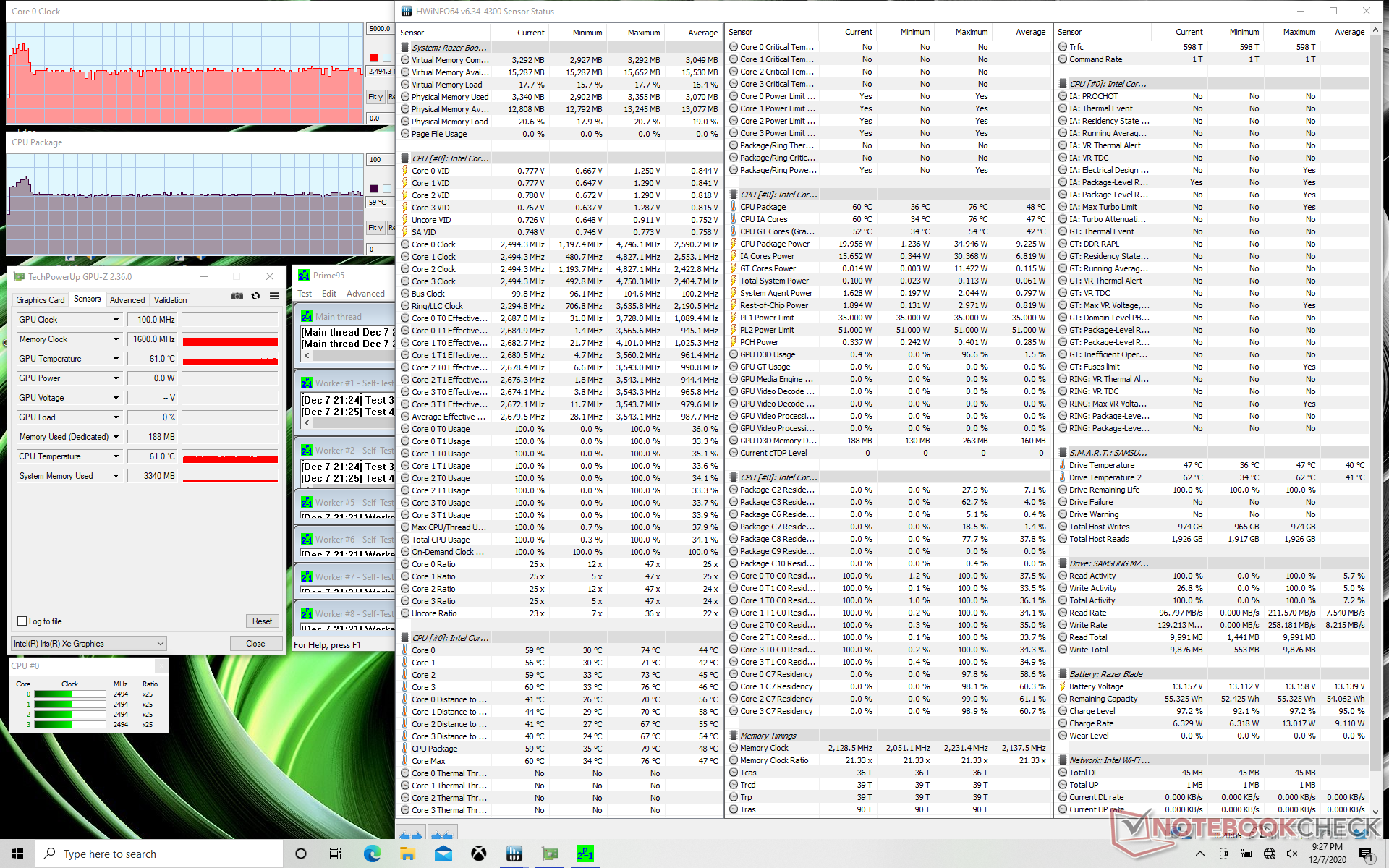Image resolution: width=1389 pixels, height=868 pixels.
Task: Click Fit y button on Core 0 Clock graph
Action: coord(375,97)
